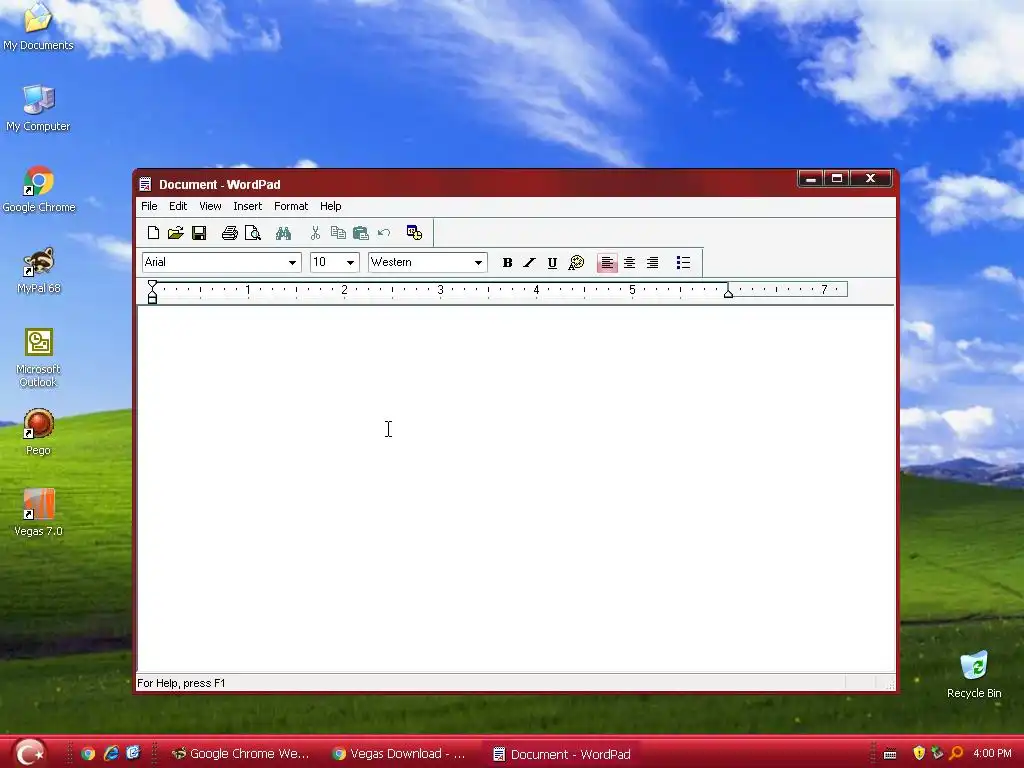Select the Vegas 7.0 desktop shortcut
1024x768 pixels.
pos(39,513)
